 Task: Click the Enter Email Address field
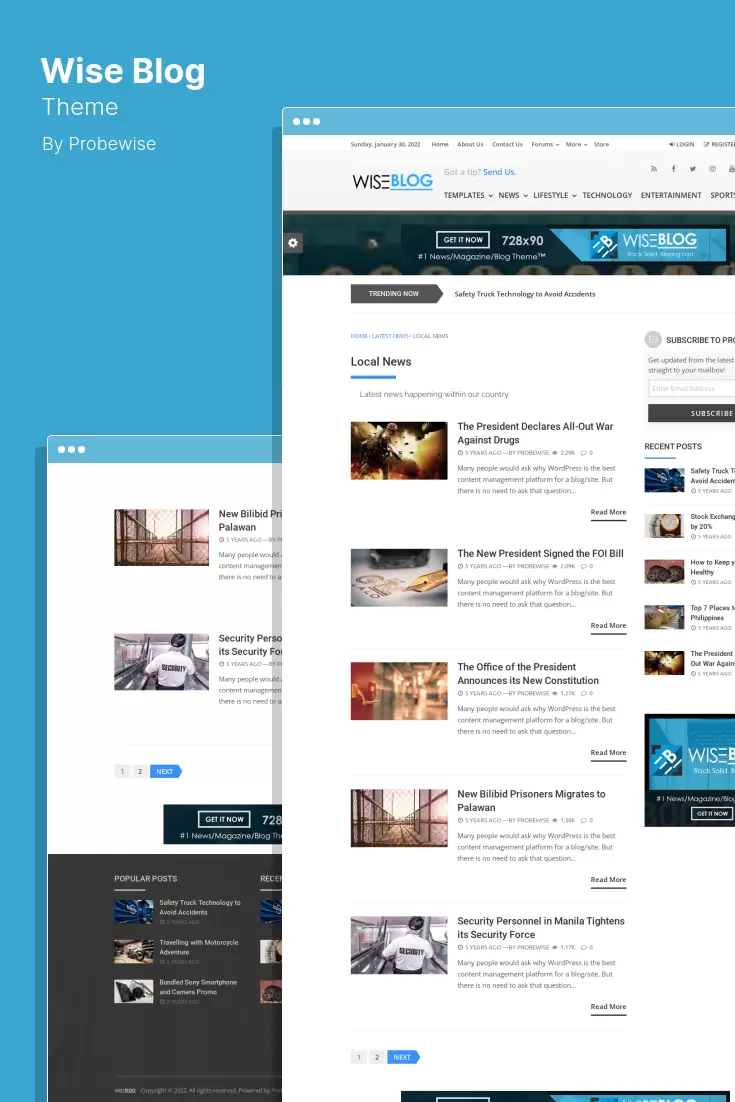pyautogui.click(x=691, y=388)
